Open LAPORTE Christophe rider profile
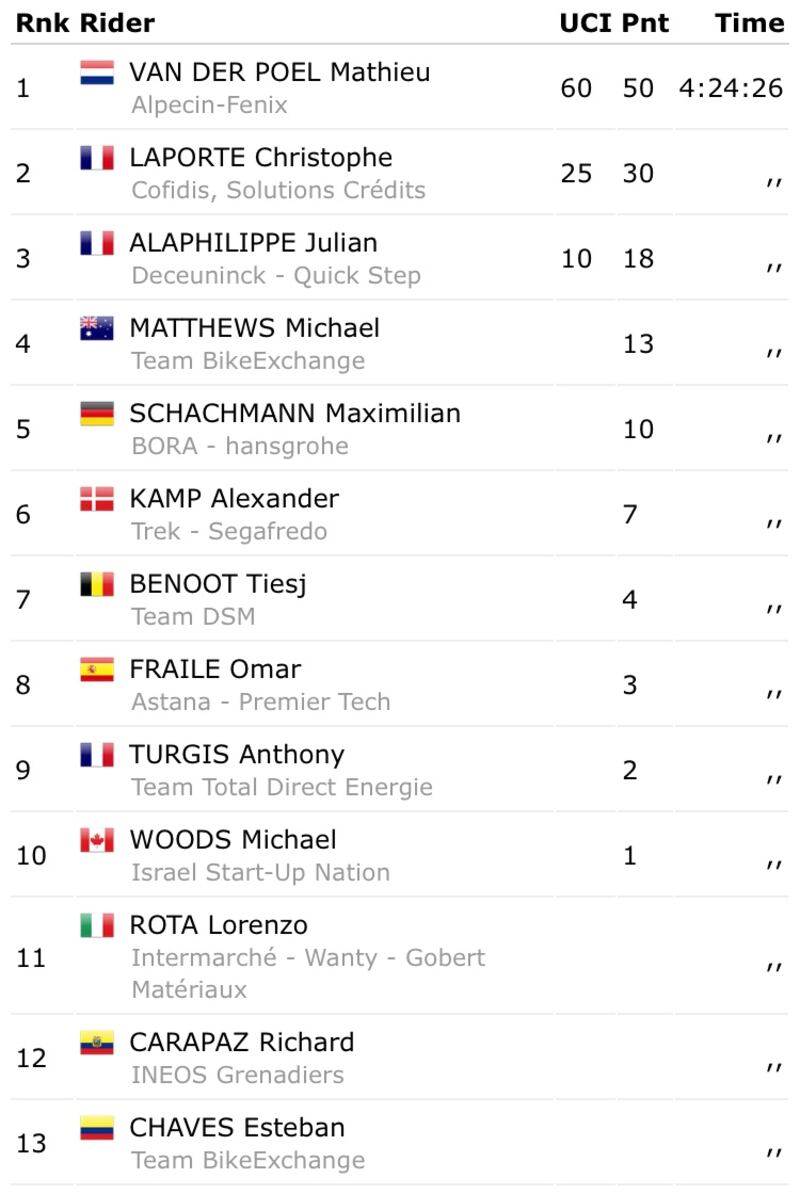The width and height of the screenshot is (800, 1194). coord(261,158)
